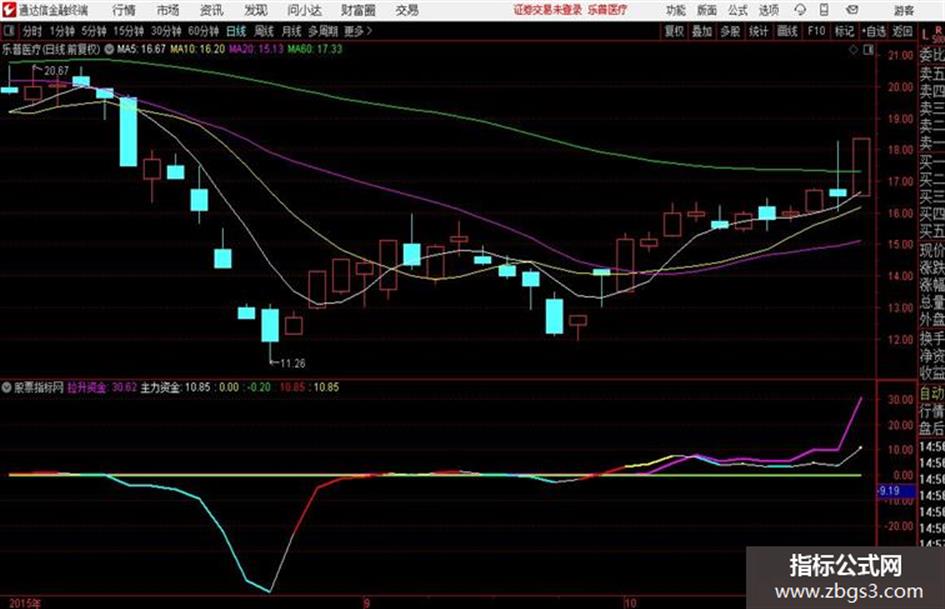
Task: Click the 20.67 high price marker
Action: click(x=56, y=71)
